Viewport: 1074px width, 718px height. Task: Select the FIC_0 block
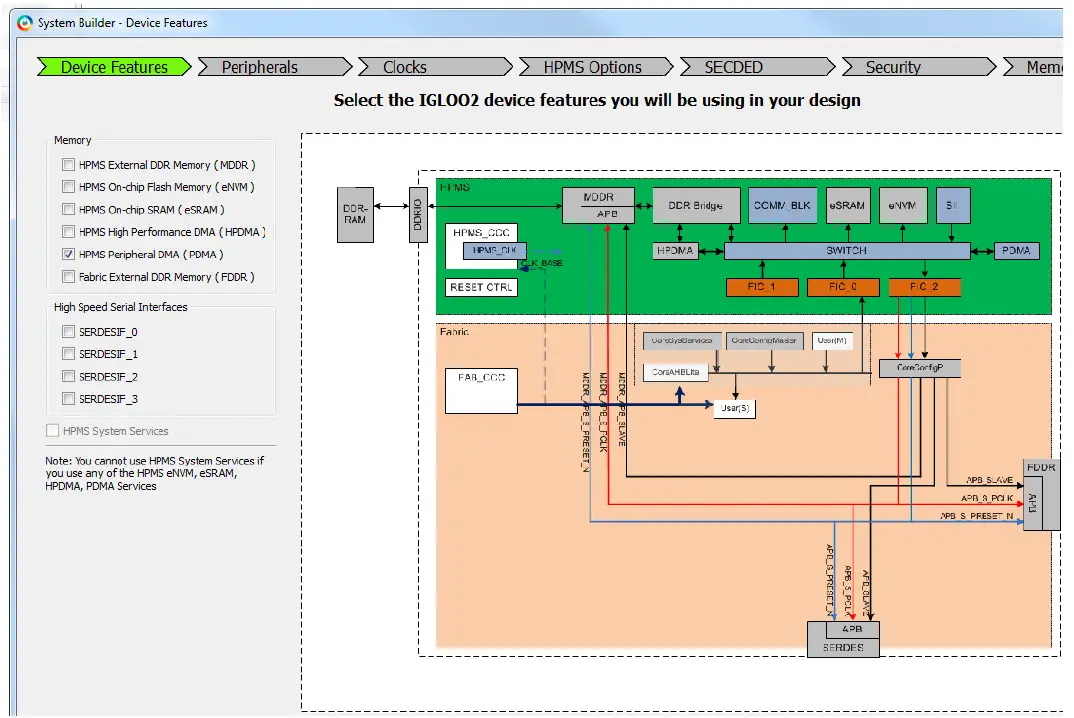tap(841, 286)
